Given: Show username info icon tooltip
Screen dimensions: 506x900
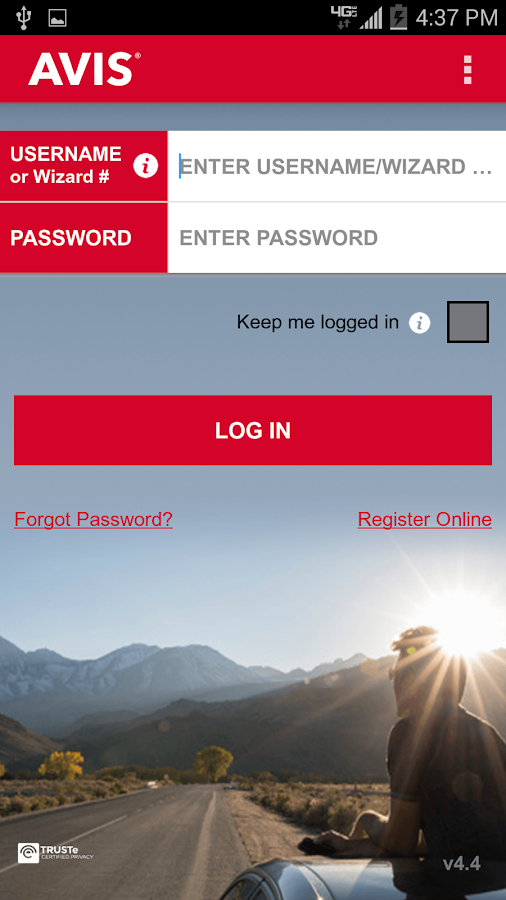Looking at the screenshot, I should (x=146, y=166).
